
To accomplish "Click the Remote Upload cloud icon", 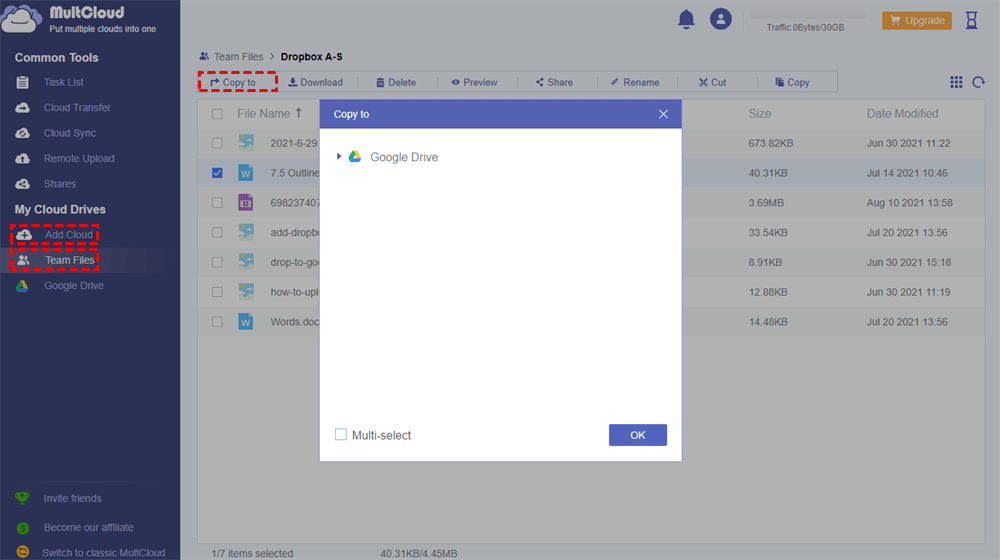I will 22,159.
